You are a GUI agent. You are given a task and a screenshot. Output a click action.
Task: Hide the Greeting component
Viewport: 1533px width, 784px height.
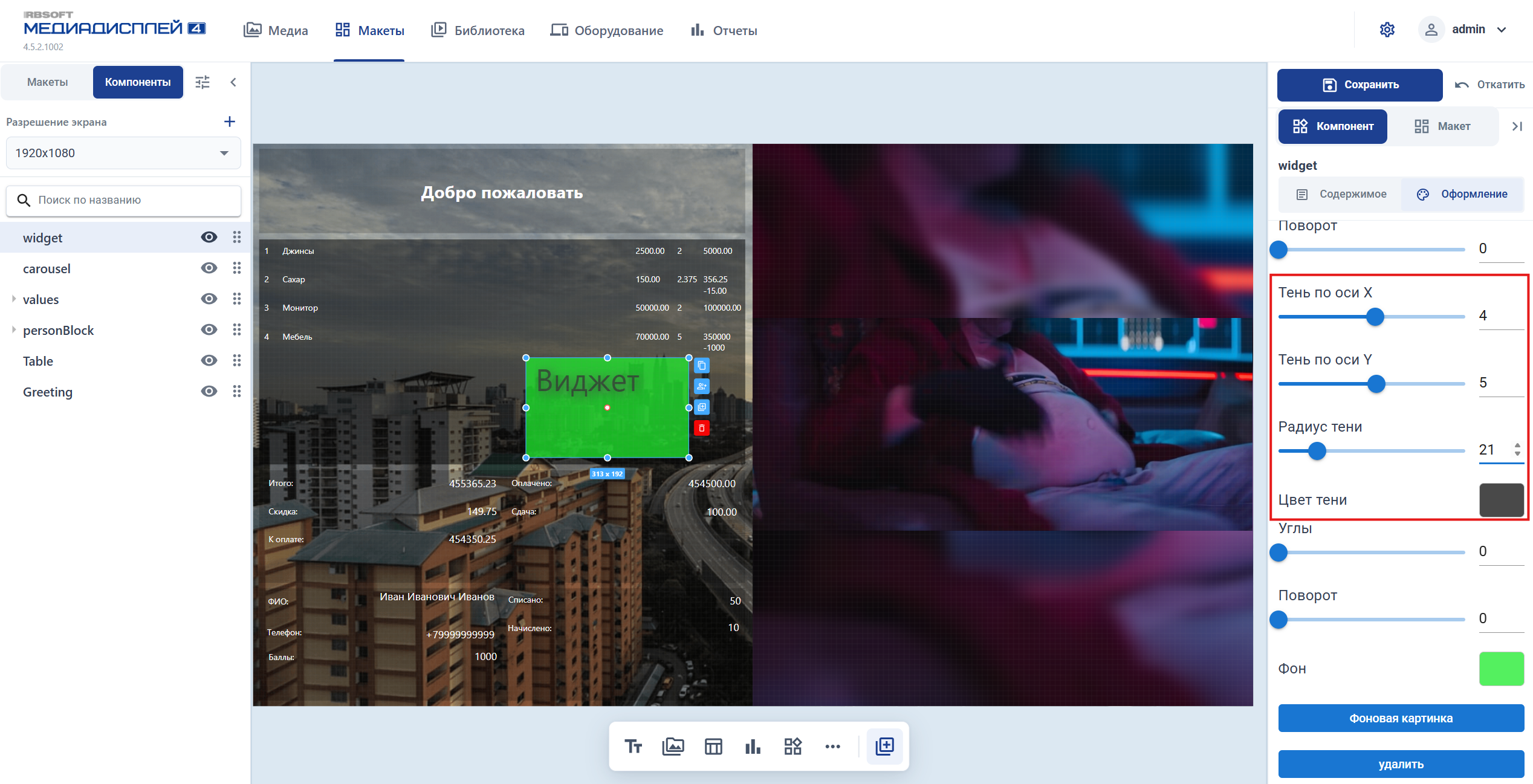click(209, 391)
